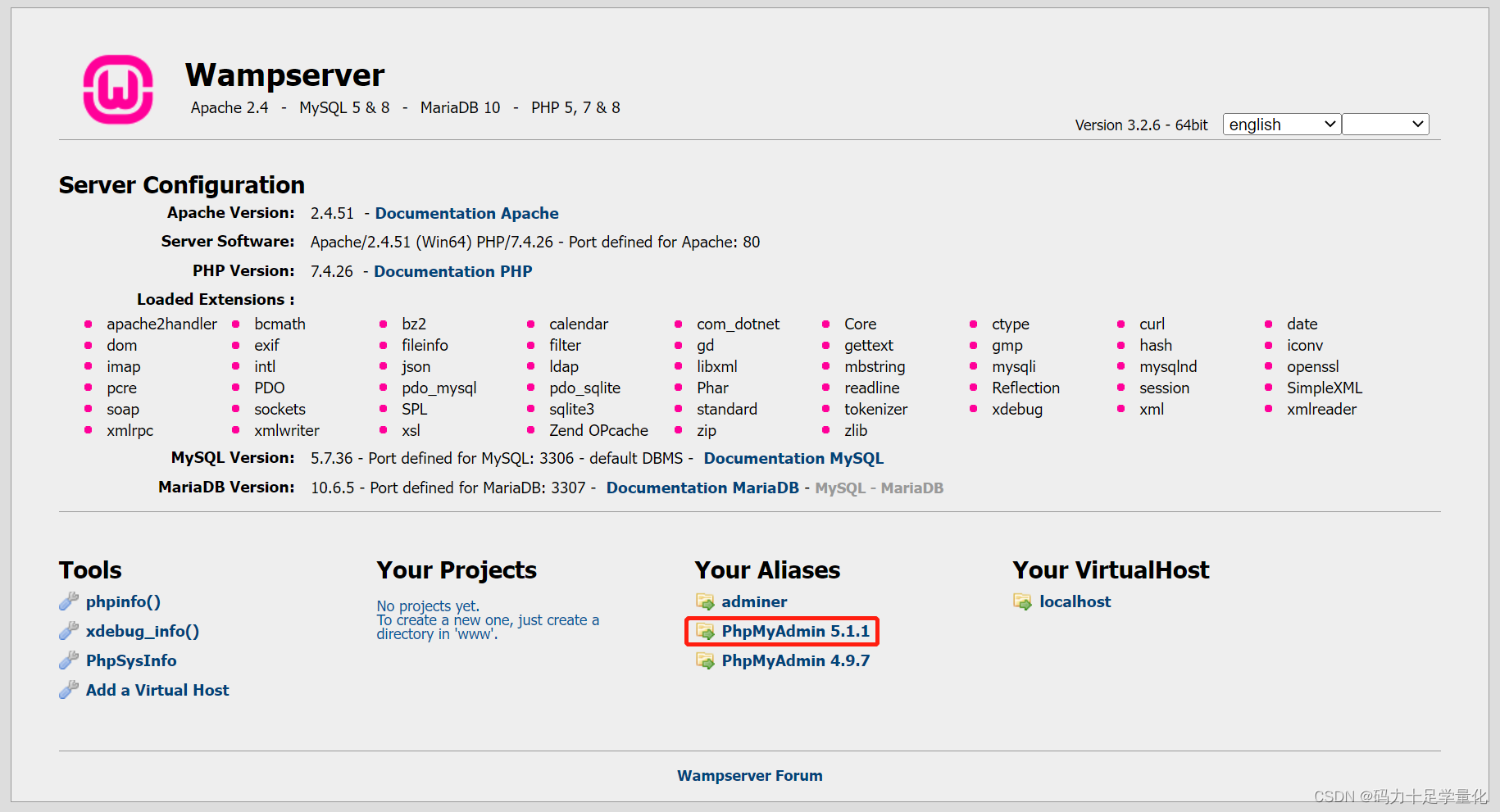Open Documentation Apache link
The image size is (1500, 812).
tap(467, 213)
